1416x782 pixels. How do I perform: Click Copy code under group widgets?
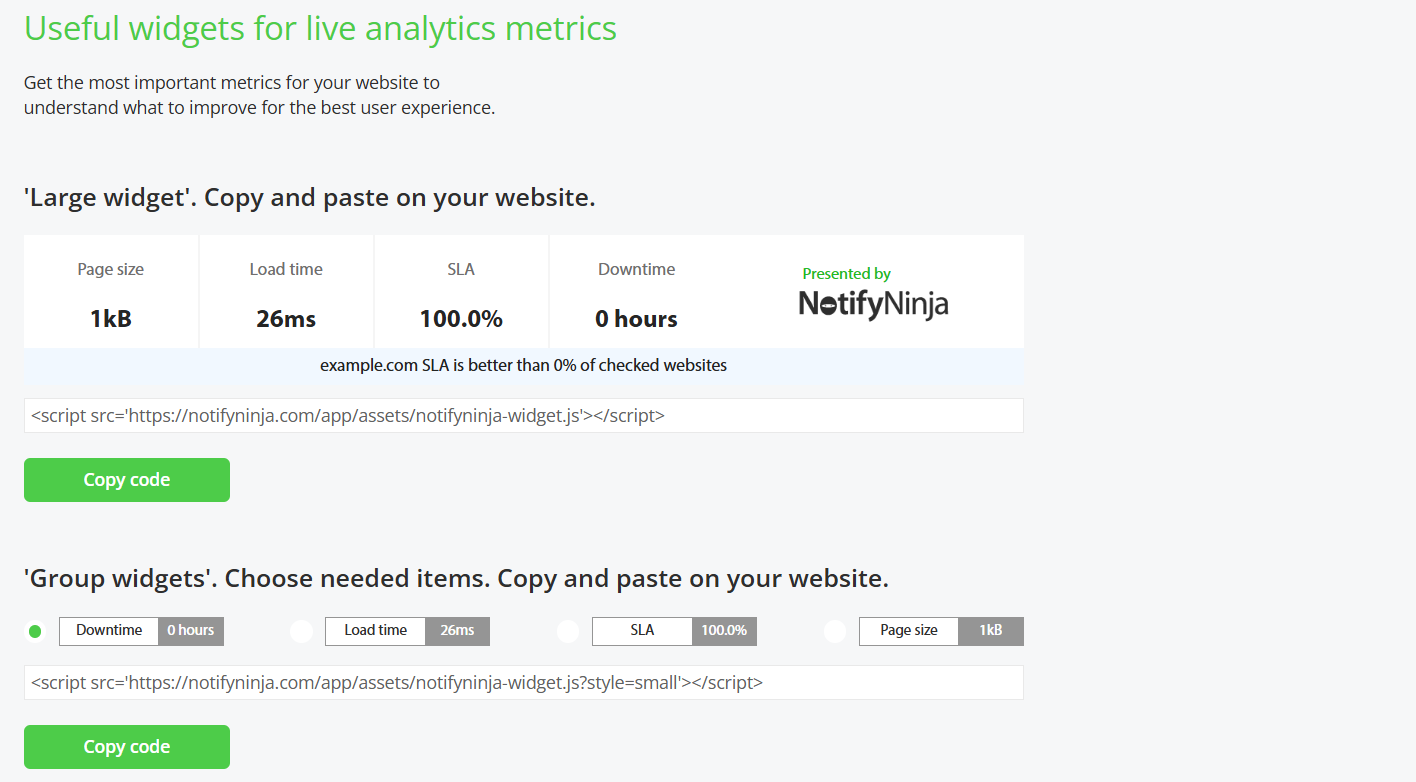[127, 747]
